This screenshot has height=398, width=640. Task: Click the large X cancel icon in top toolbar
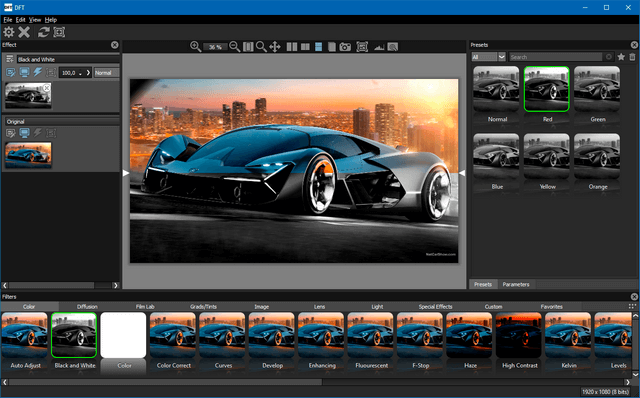click(24, 32)
